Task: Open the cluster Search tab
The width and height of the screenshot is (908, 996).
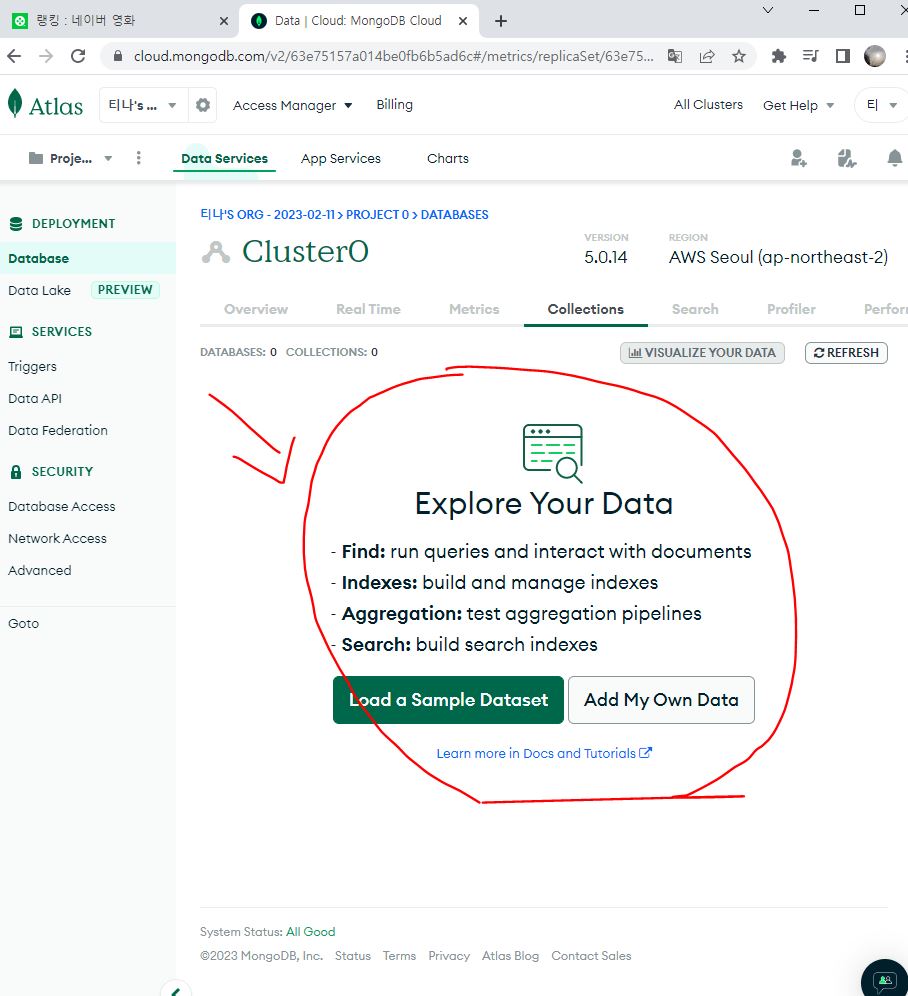Action: coord(695,309)
